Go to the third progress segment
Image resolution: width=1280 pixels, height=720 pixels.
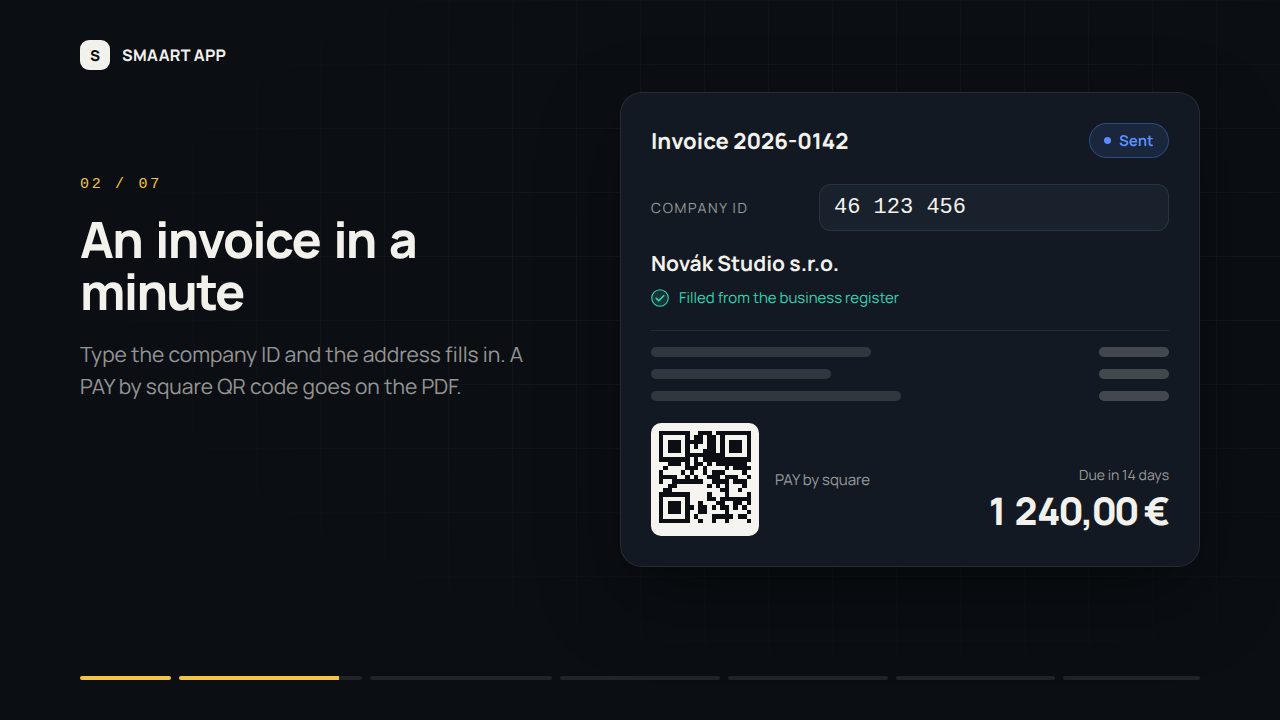[x=461, y=678]
